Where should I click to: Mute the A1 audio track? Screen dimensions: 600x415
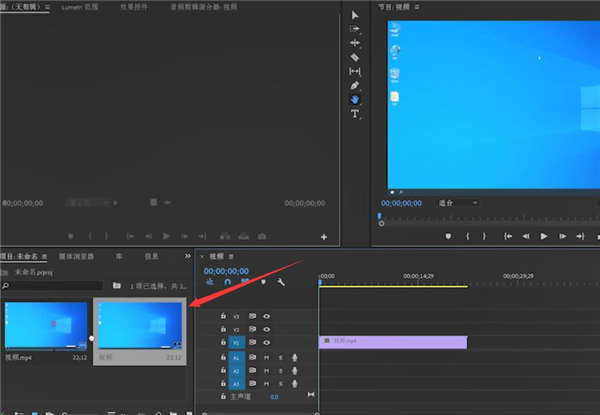(266, 357)
